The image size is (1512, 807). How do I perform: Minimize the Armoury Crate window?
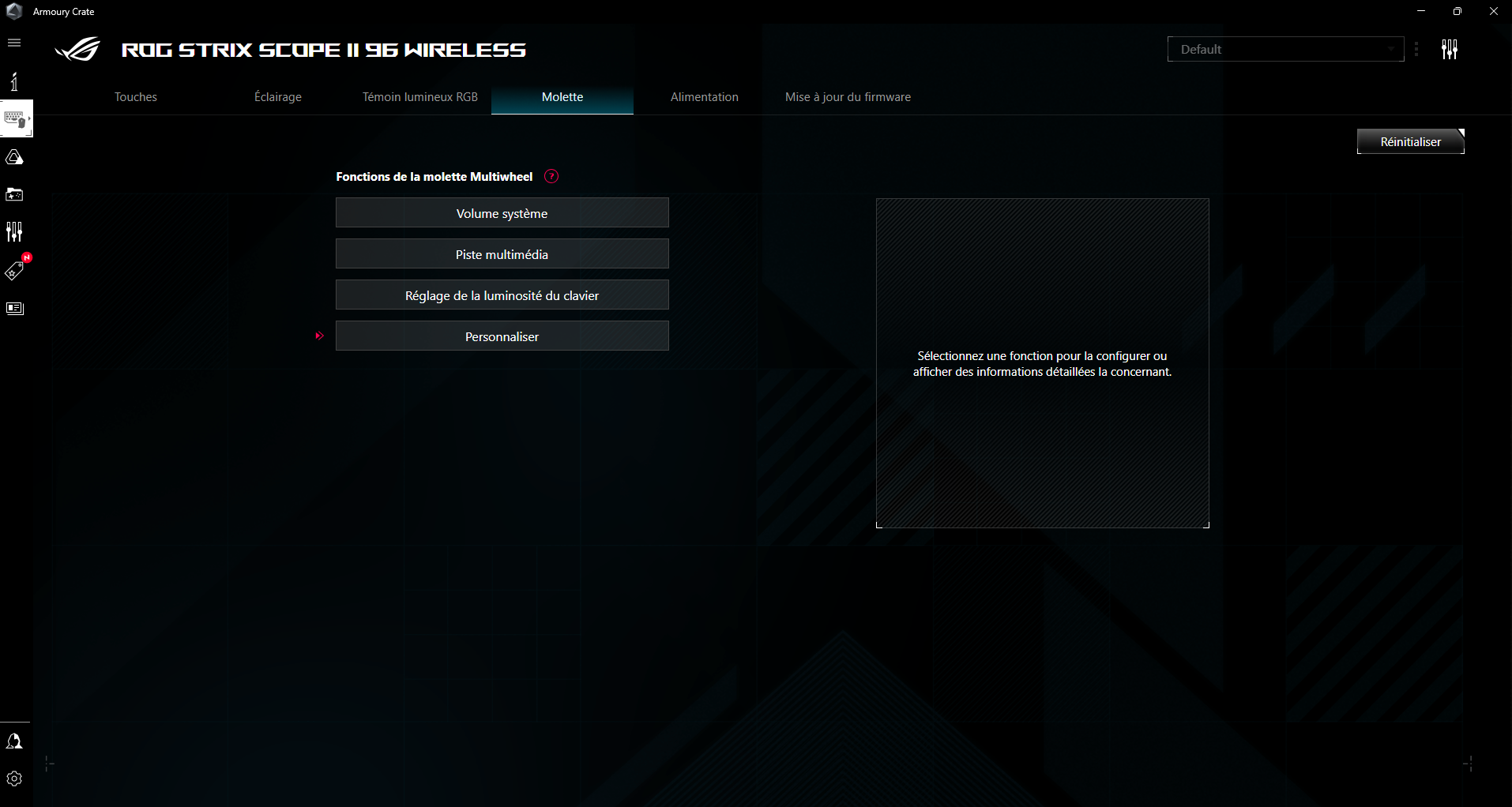(x=1421, y=11)
